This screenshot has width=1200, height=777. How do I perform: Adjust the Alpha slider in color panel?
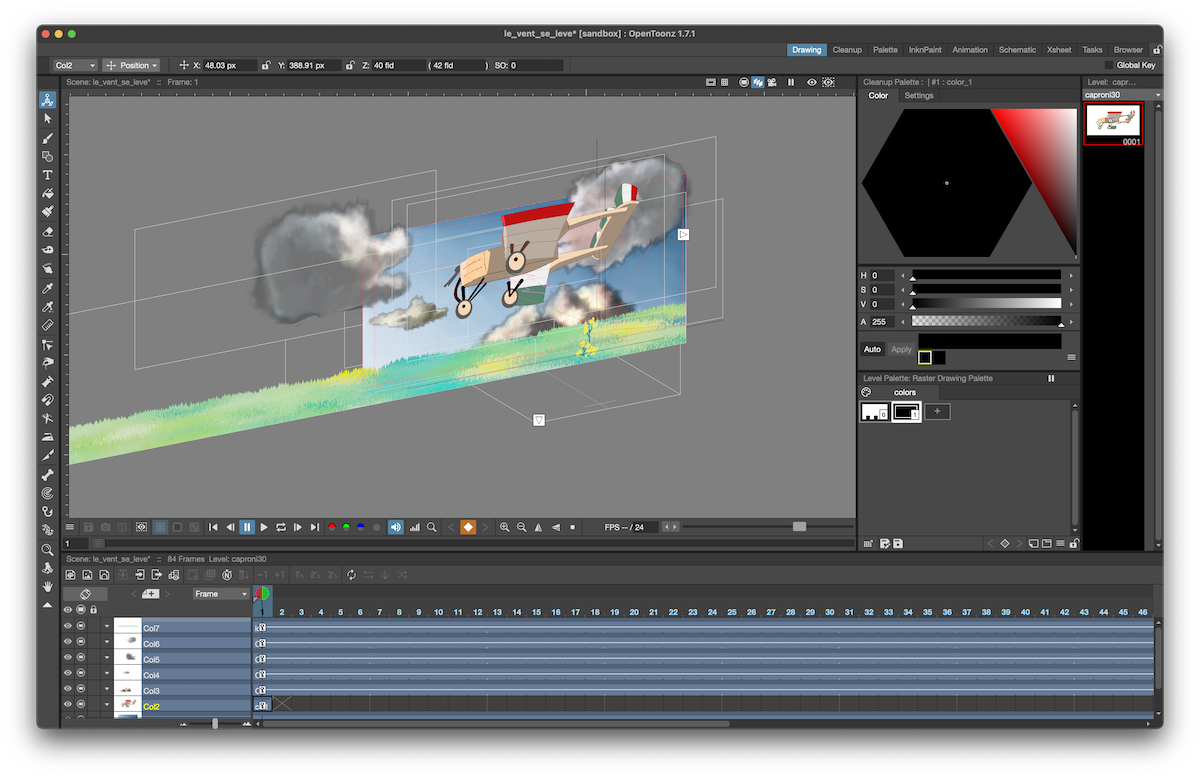[986, 322]
